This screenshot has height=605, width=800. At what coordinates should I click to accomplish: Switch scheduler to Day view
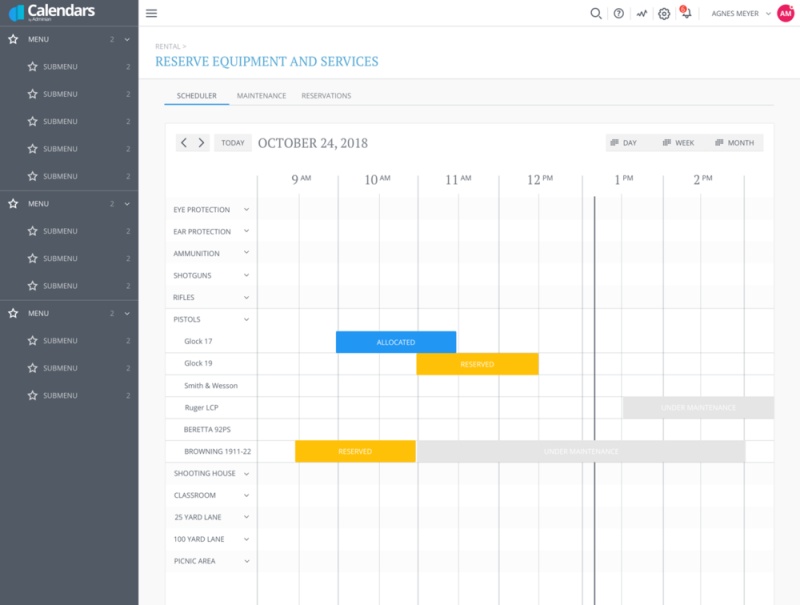[623, 143]
